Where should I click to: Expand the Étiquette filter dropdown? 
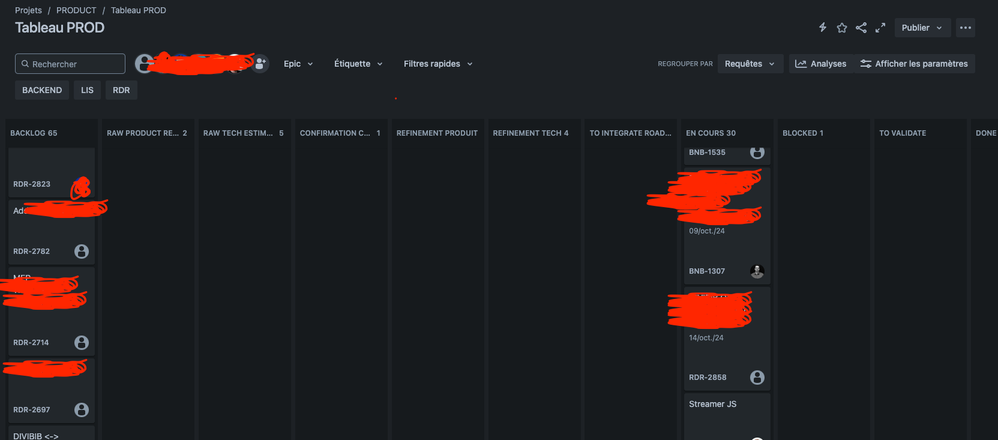(358, 64)
